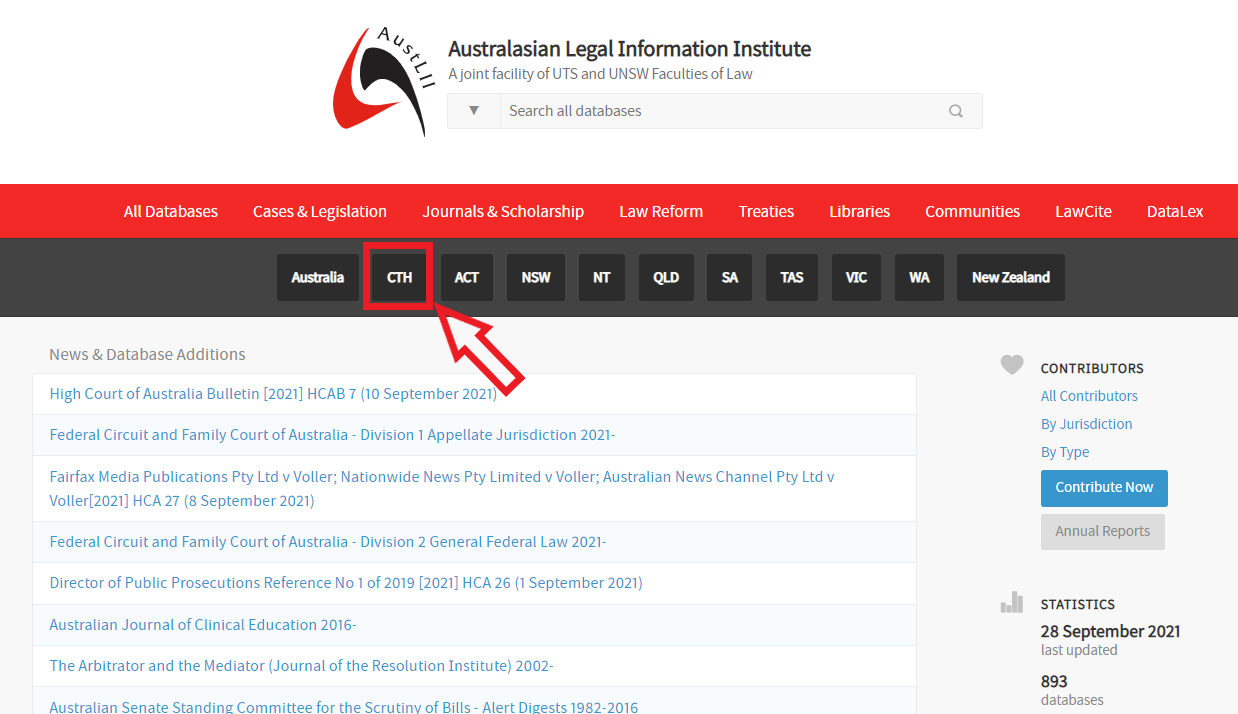Select the Australia jurisdiction button

[318, 277]
